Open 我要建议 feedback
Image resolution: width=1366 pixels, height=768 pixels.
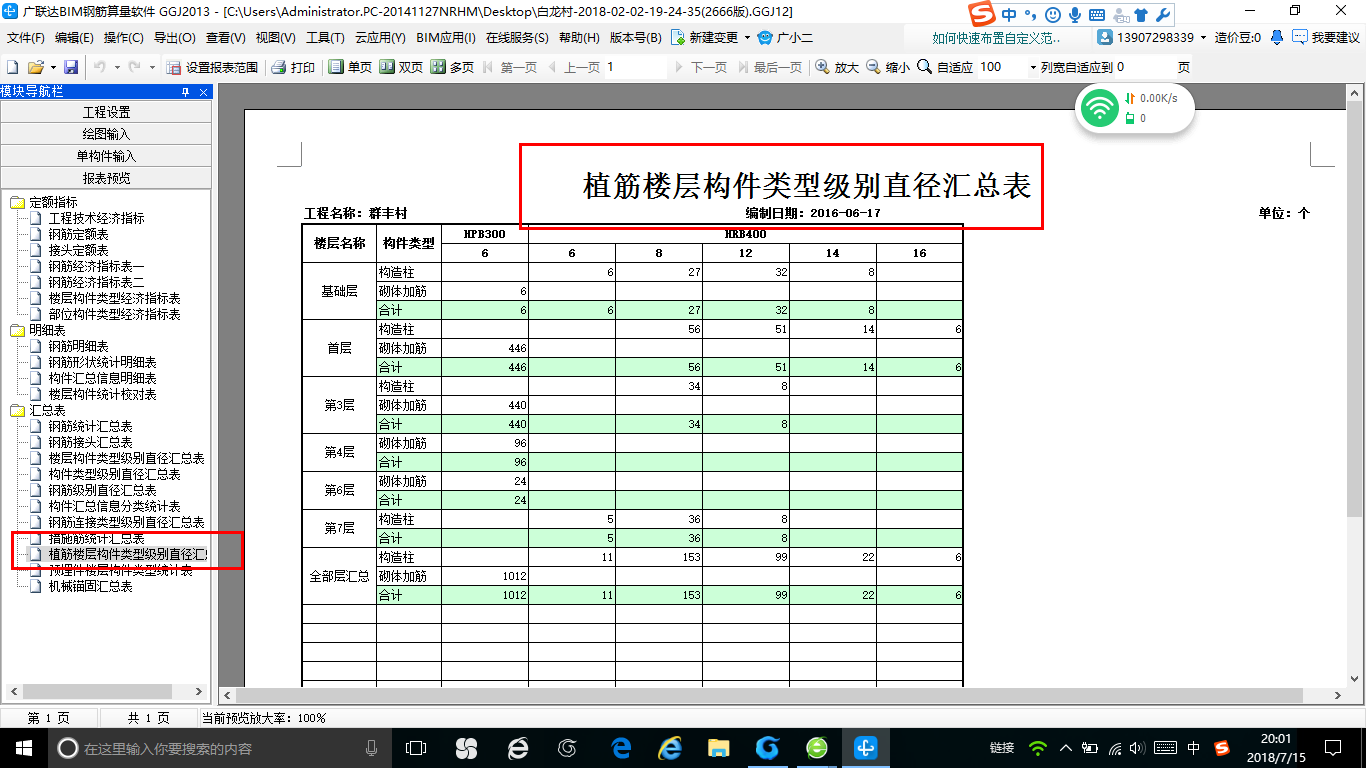1326,38
